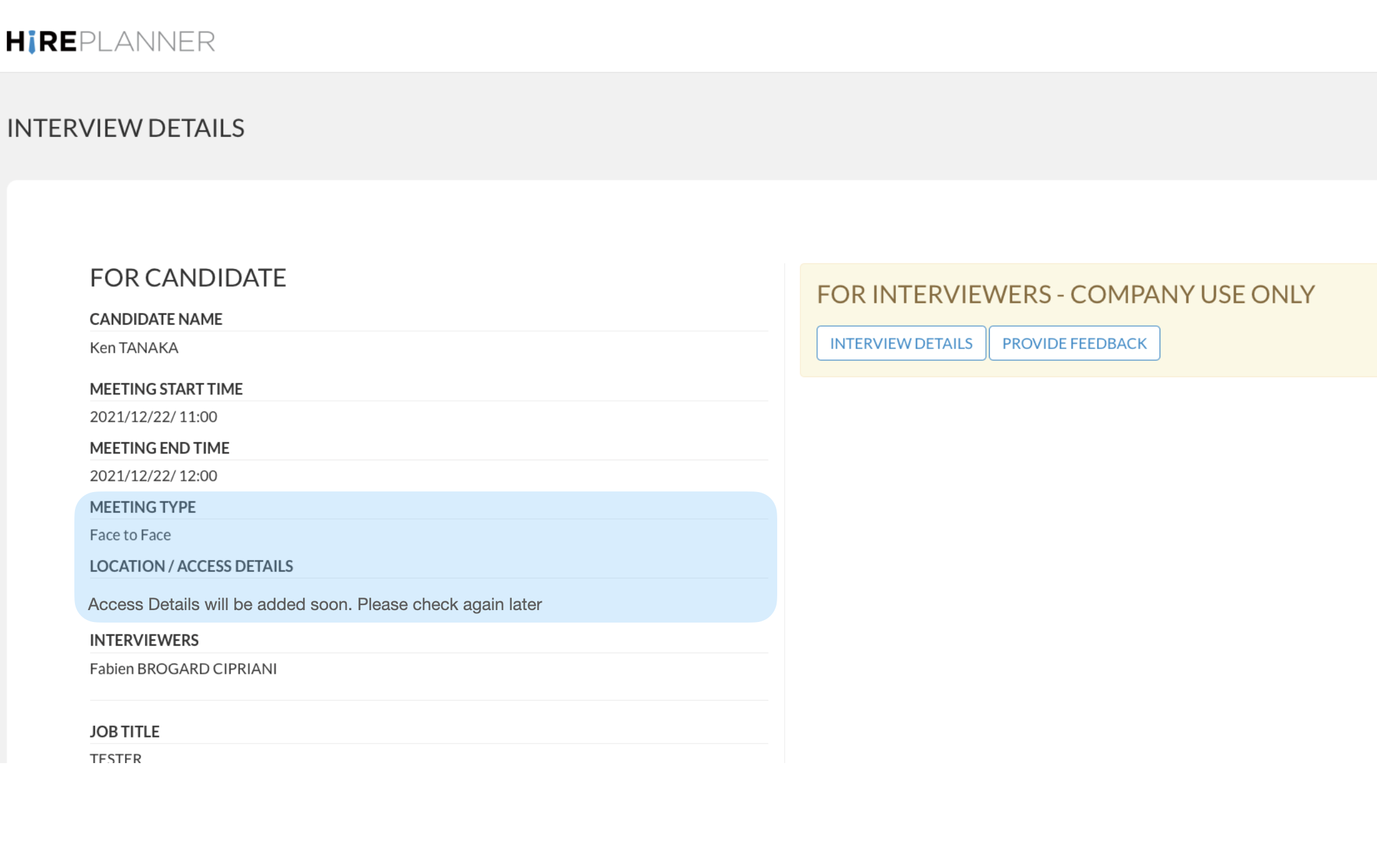Image resolution: width=1377 pixels, height=868 pixels.
Task: Select the meeting start time 11:00 value
Action: 153,417
